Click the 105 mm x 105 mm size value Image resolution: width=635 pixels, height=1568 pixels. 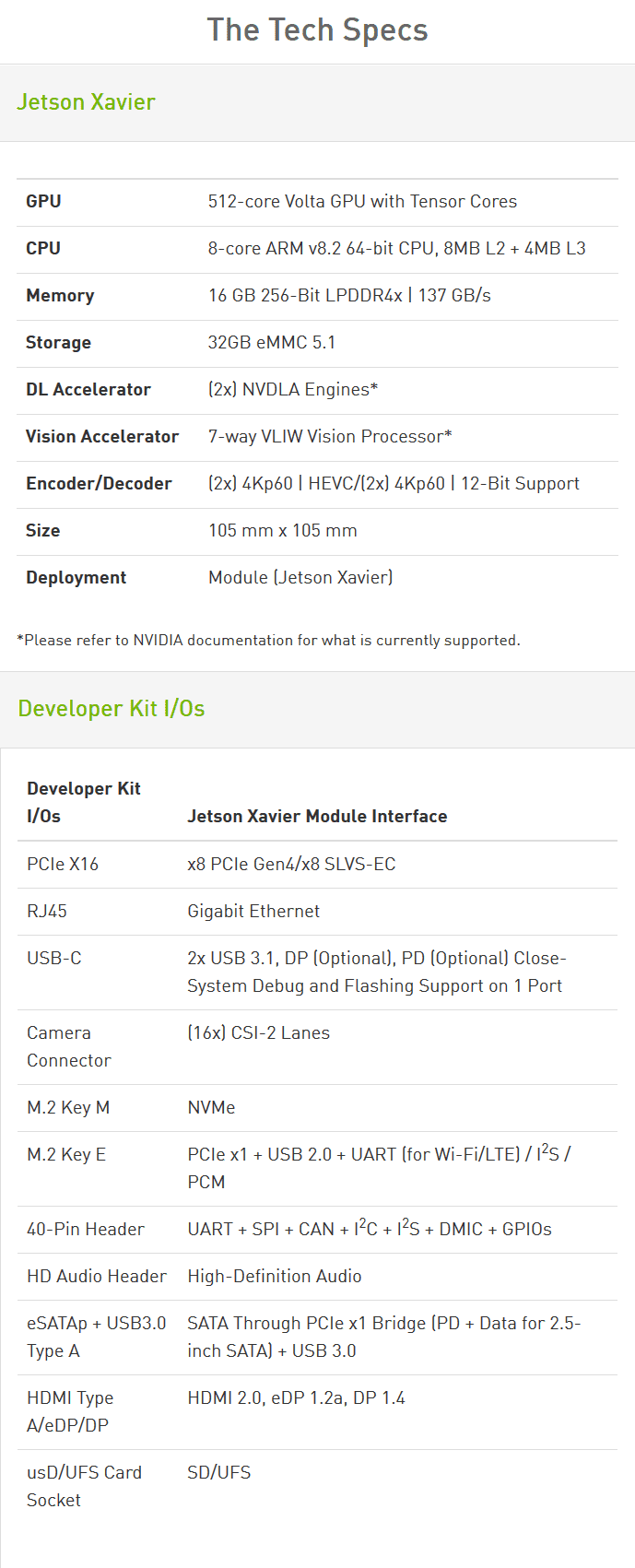(282, 531)
